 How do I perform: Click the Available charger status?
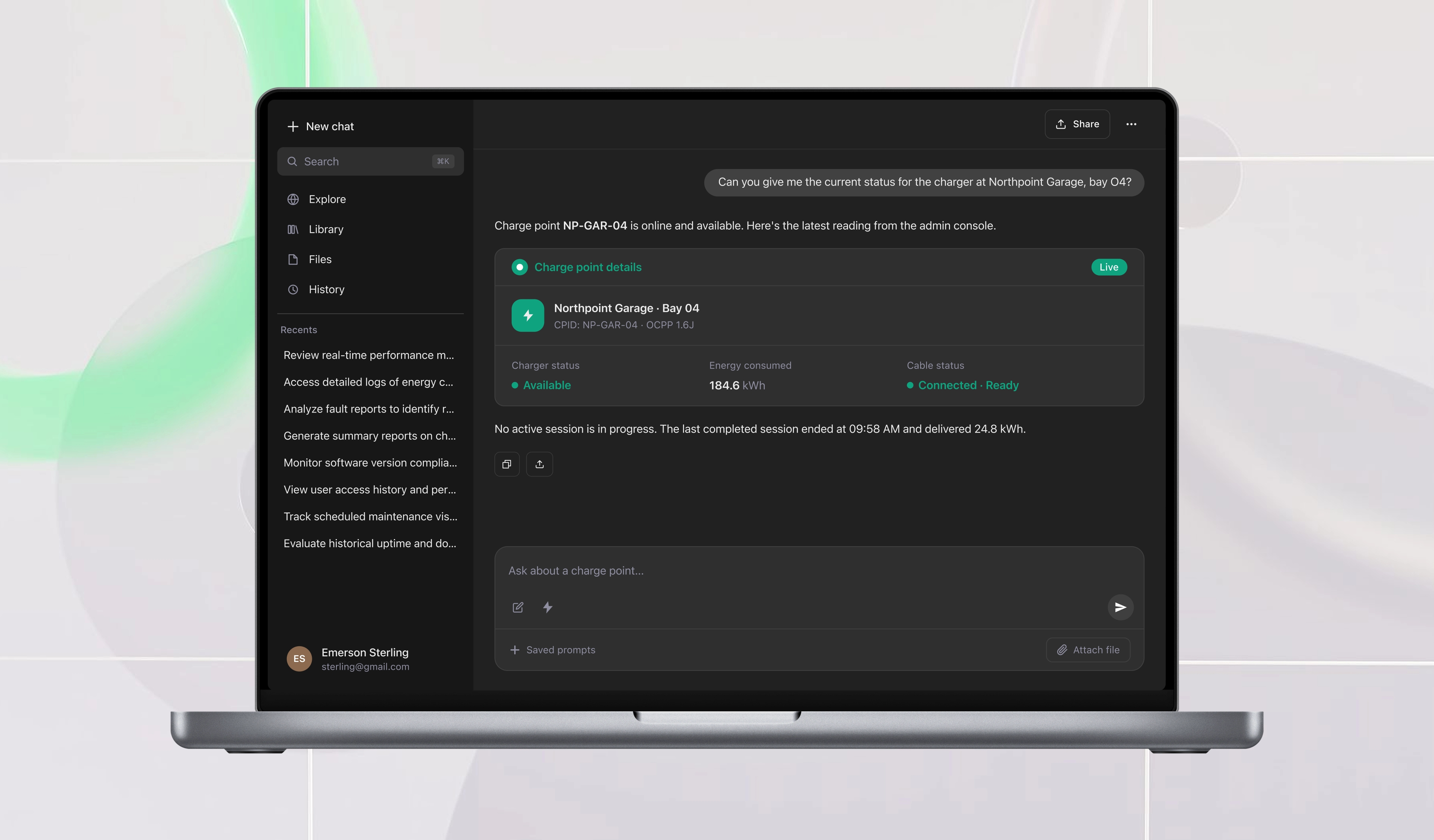coord(541,385)
